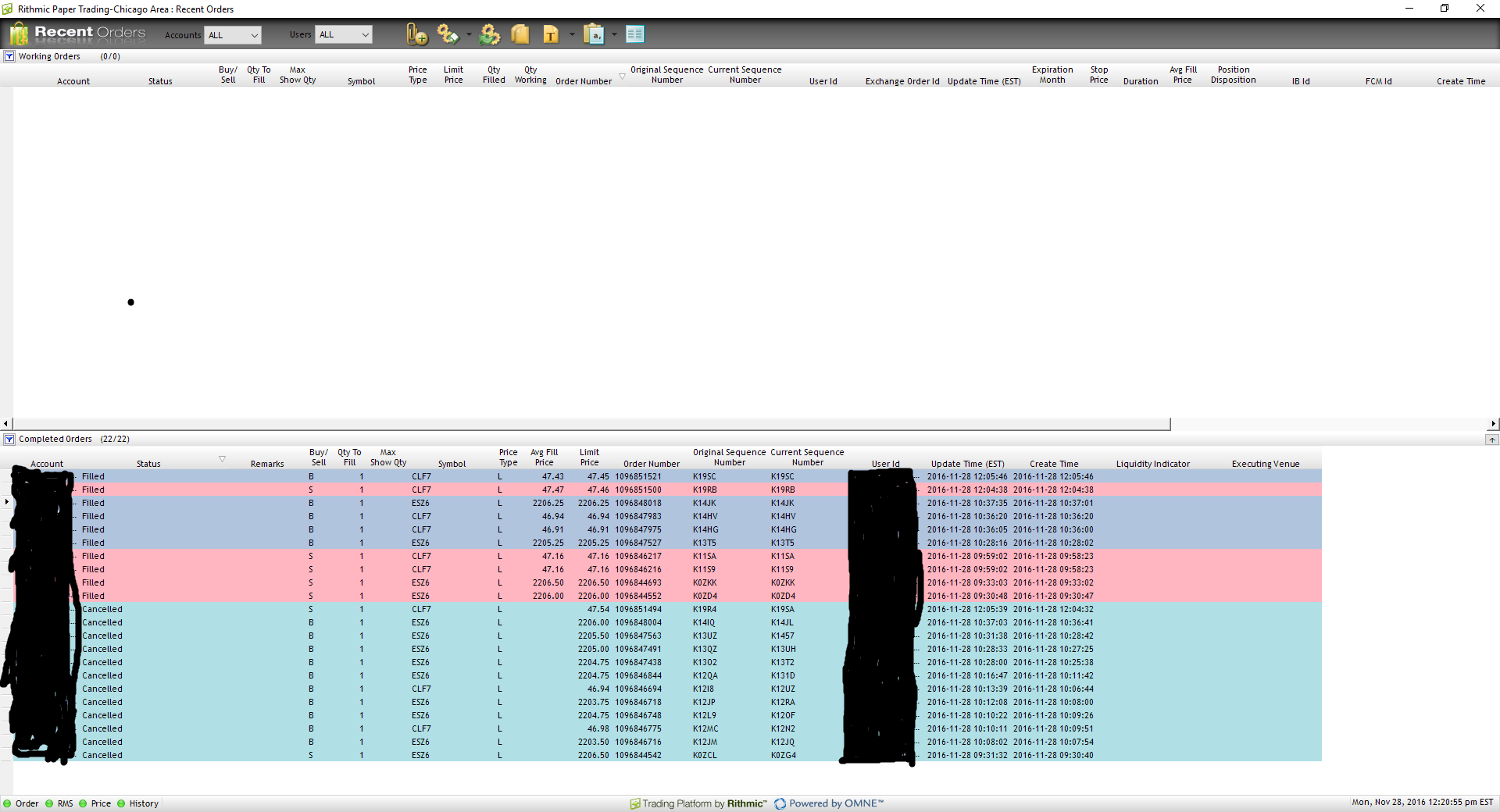Viewport: 1500px width, 812px height.
Task: Open the Accounts dropdown
Action: pos(233,35)
